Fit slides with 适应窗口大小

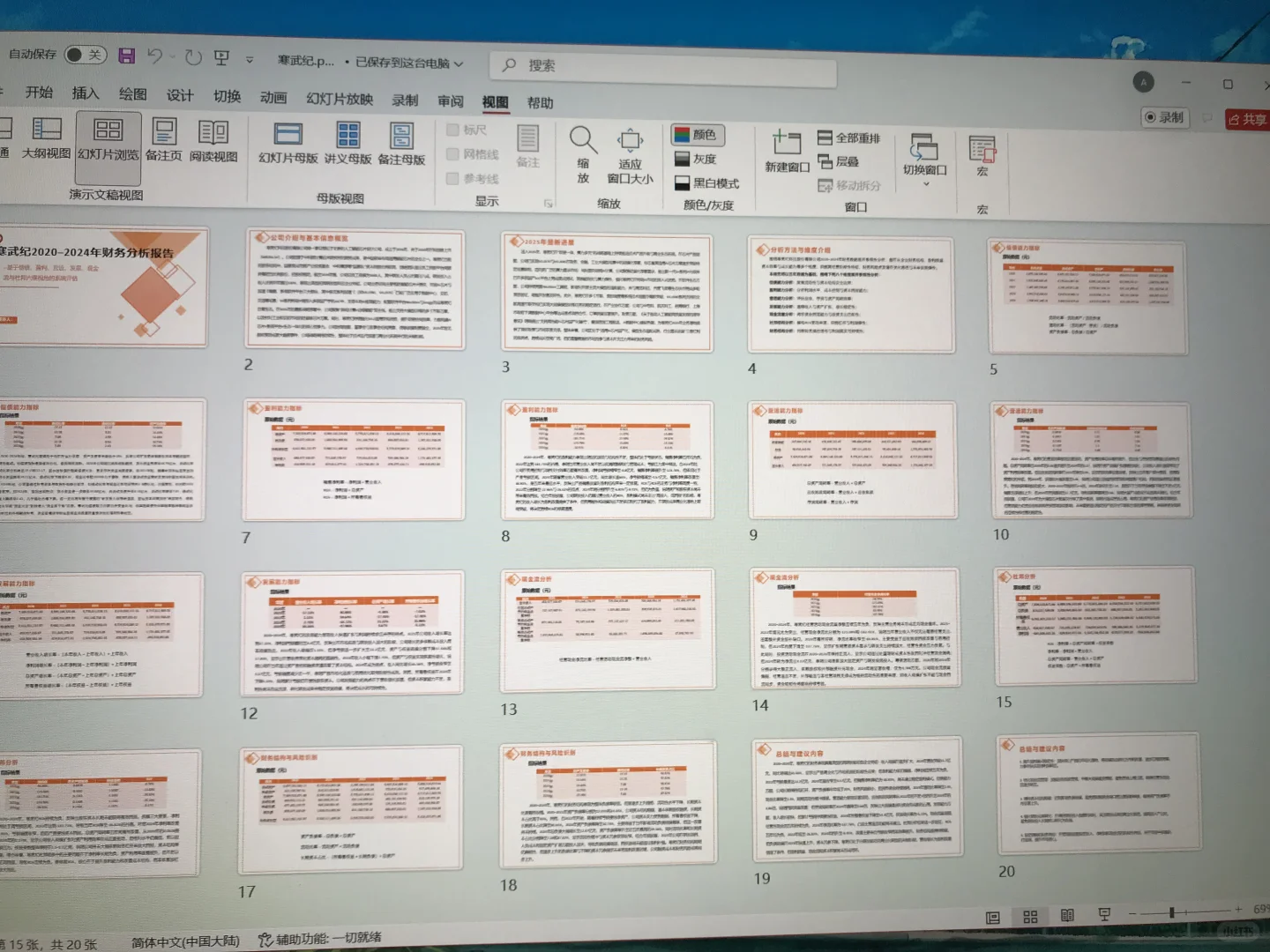pyautogui.click(x=630, y=157)
